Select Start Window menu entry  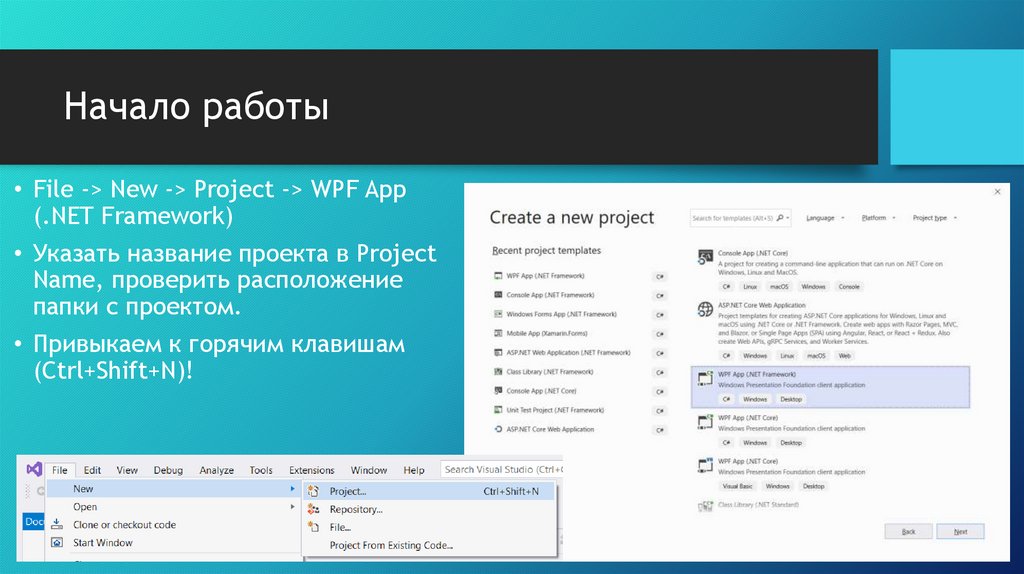(x=103, y=543)
